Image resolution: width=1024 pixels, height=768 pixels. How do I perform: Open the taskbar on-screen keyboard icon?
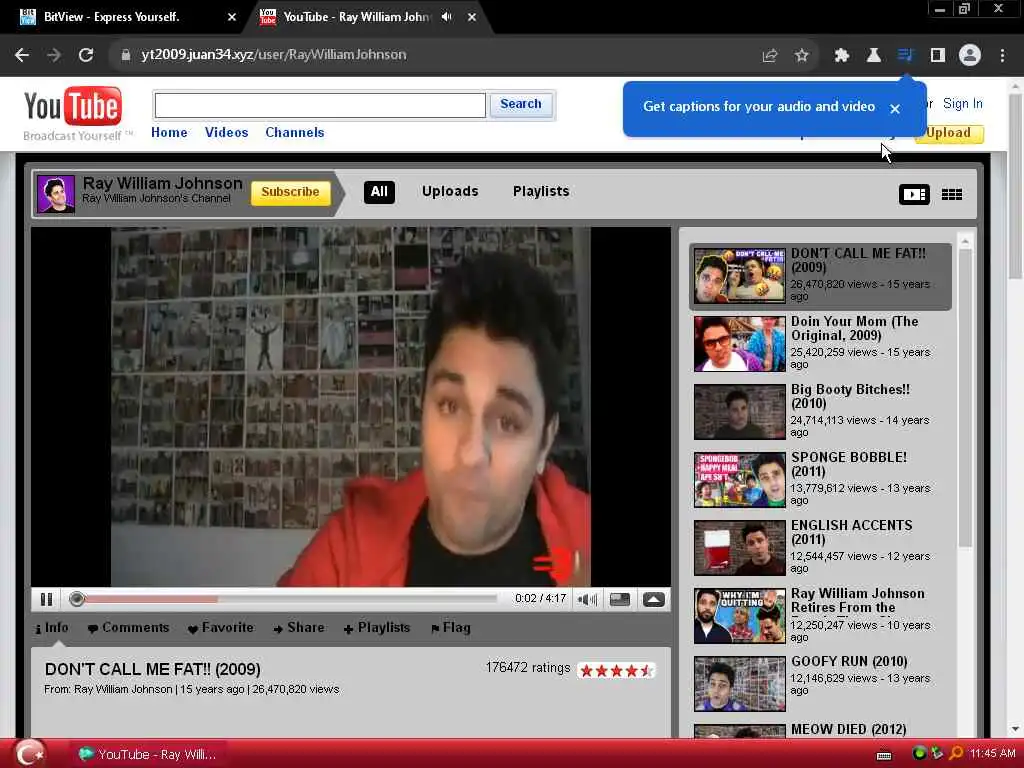[884, 756]
